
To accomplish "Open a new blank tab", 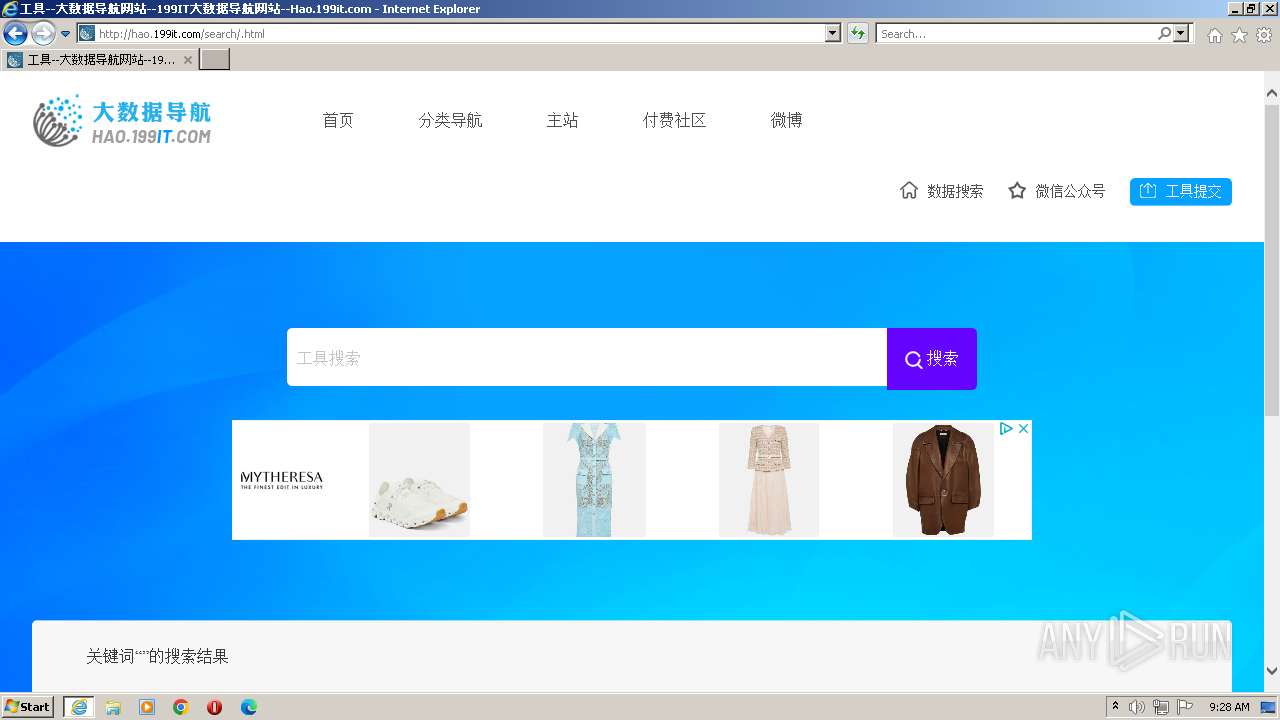I will 215,59.
